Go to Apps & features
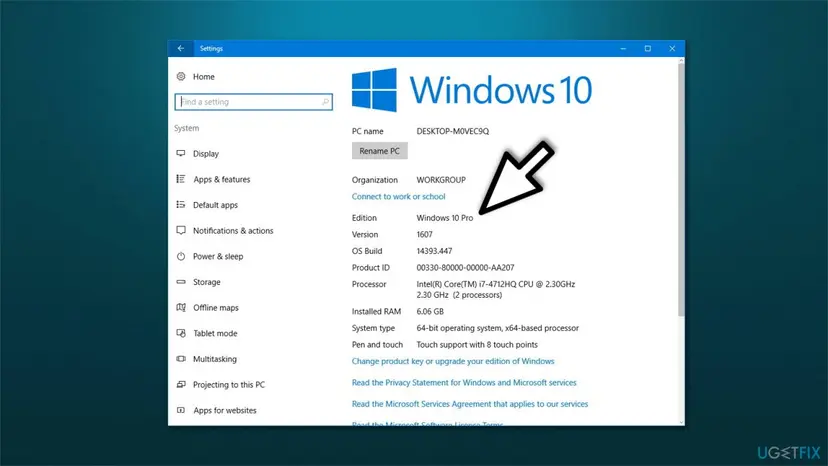The image size is (828, 466). click(221, 180)
